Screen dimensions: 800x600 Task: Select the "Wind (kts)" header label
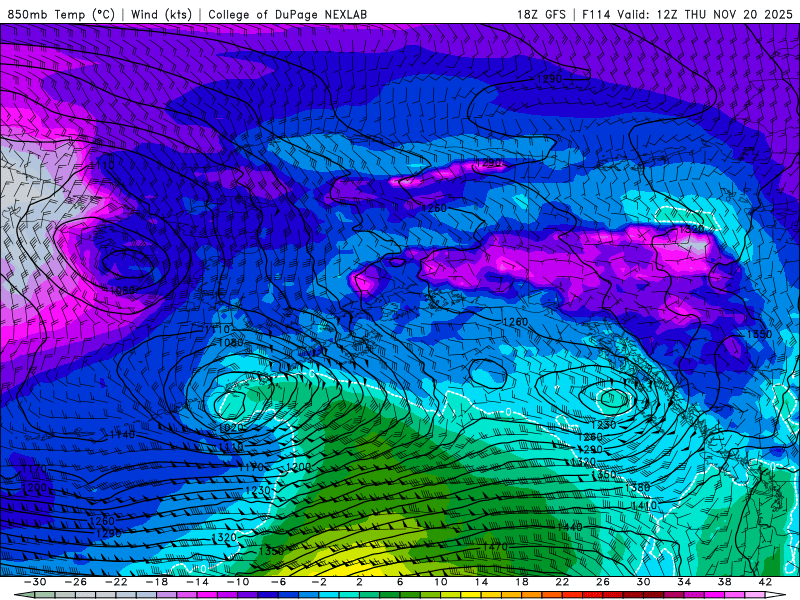tap(161, 14)
